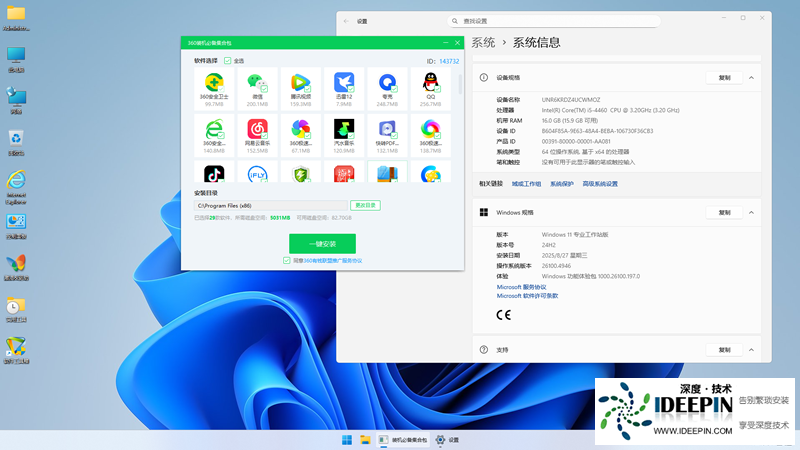This screenshot has width=800, height=450.
Task: Uncheck the 快转PDF checkbox
Action: (394, 136)
